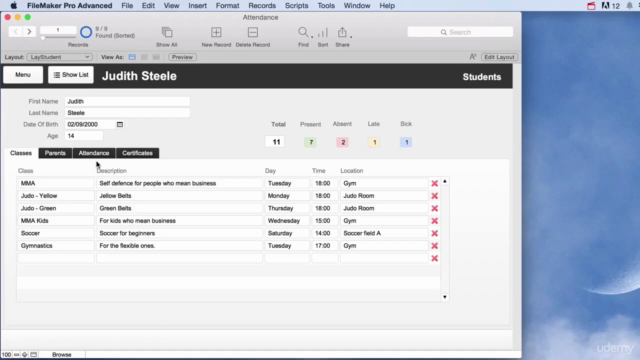Screen dimensions: 640x360
Task: Click the First Name field
Action: (127, 101)
